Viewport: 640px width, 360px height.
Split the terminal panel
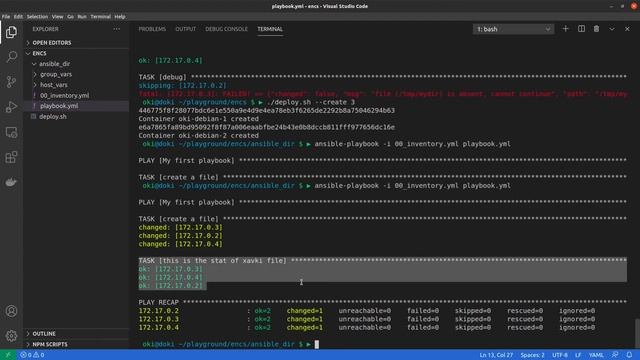coord(581,29)
